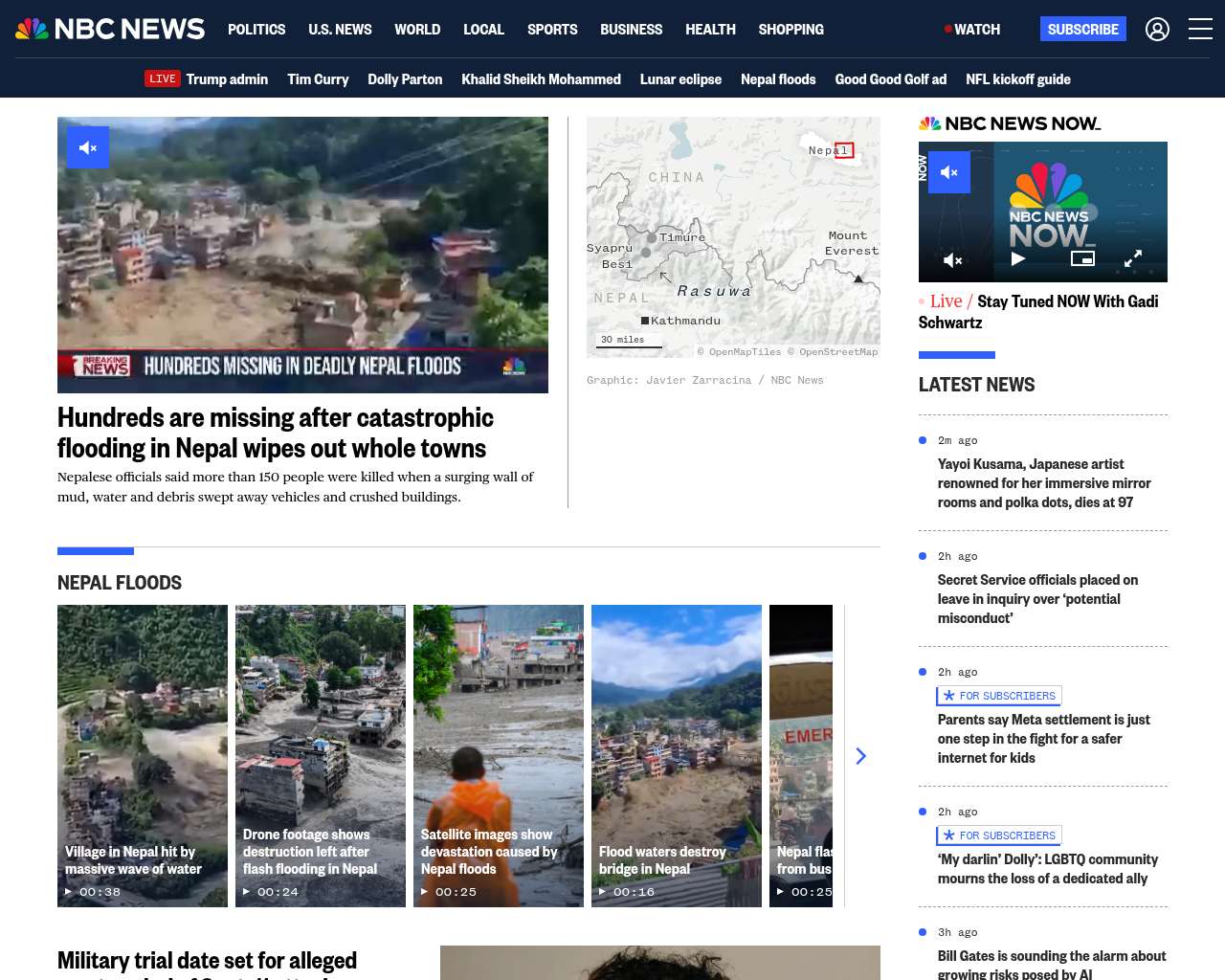
Task: Open Meta settlement parents story
Action: click(x=1043, y=739)
